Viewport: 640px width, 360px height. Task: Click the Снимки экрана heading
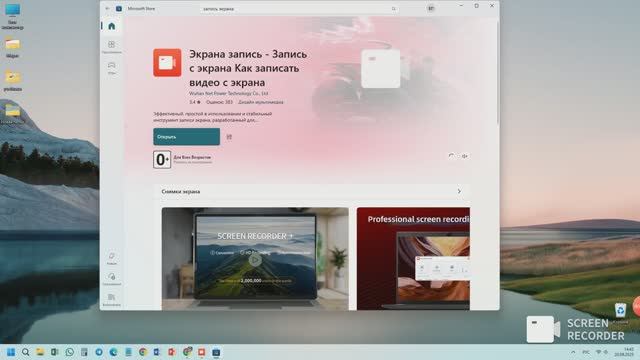coord(180,191)
